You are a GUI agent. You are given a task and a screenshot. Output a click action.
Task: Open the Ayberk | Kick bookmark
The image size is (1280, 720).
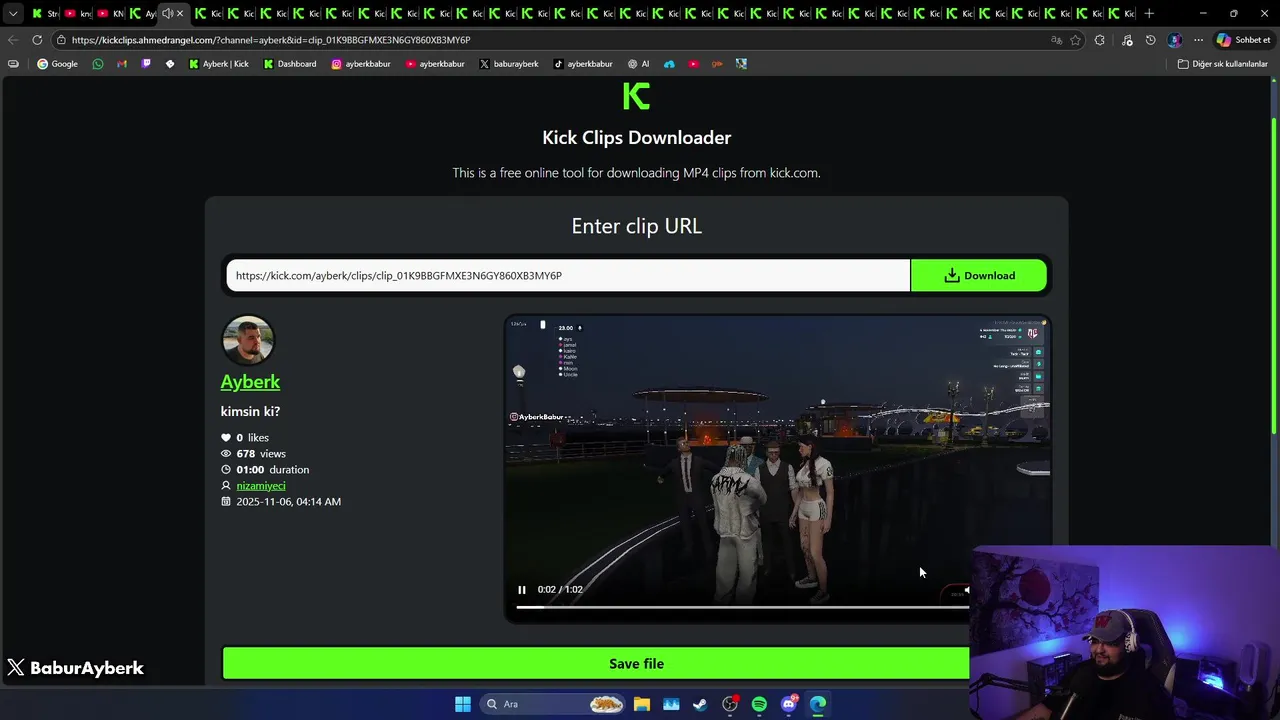[x=219, y=64]
